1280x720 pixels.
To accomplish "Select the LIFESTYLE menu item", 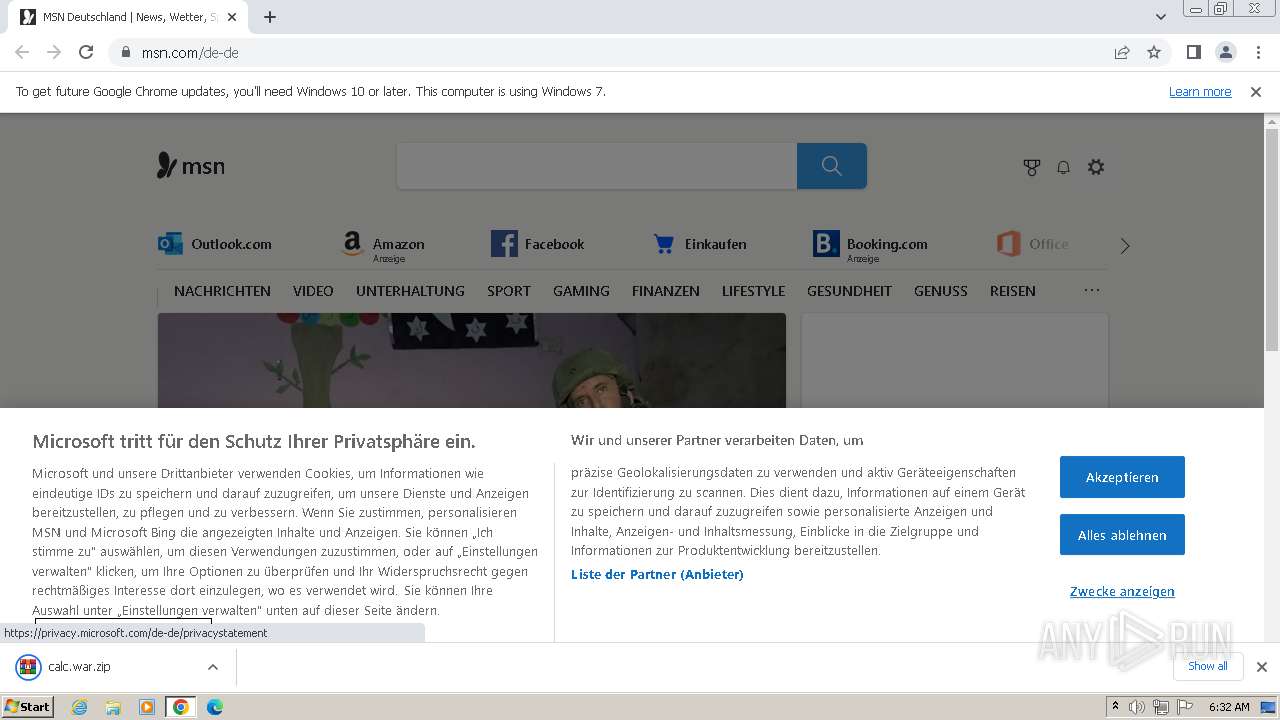I will [x=753, y=291].
